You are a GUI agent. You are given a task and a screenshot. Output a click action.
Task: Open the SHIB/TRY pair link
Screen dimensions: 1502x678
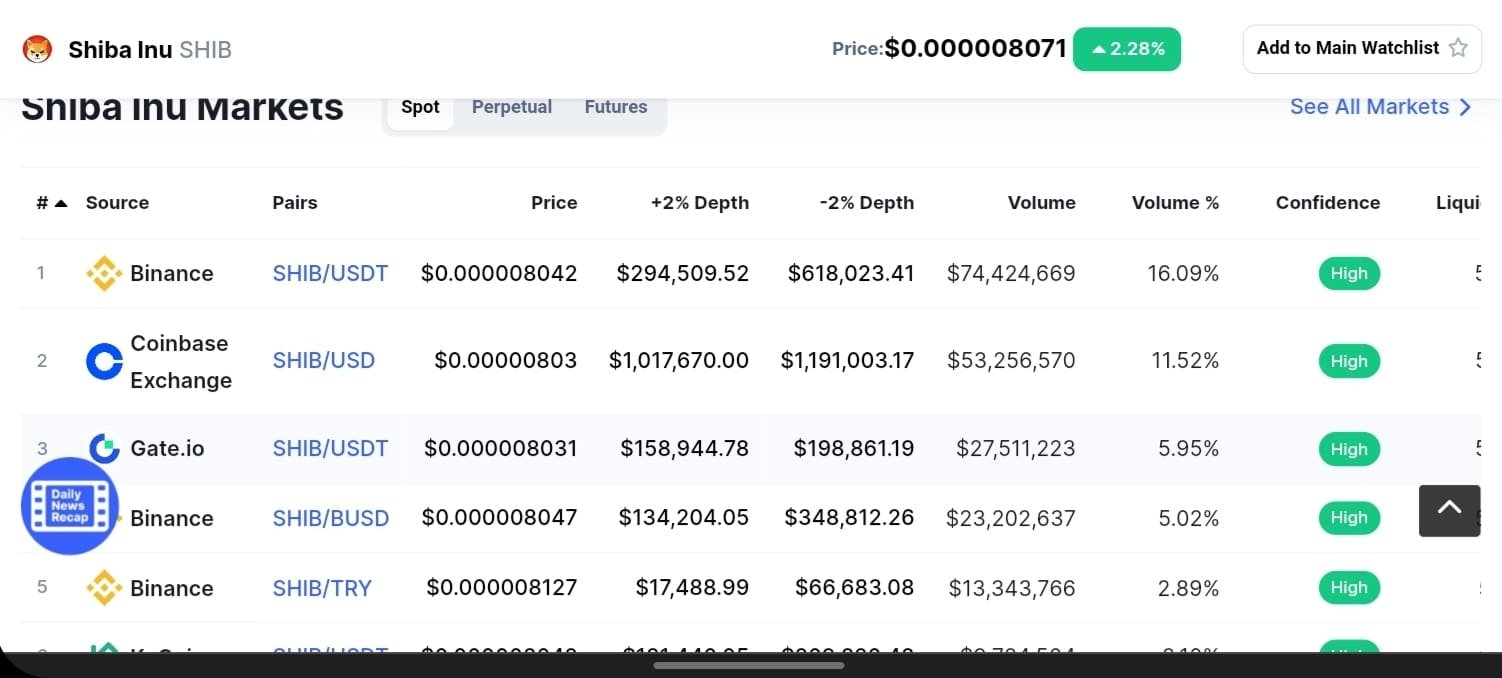coord(322,588)
